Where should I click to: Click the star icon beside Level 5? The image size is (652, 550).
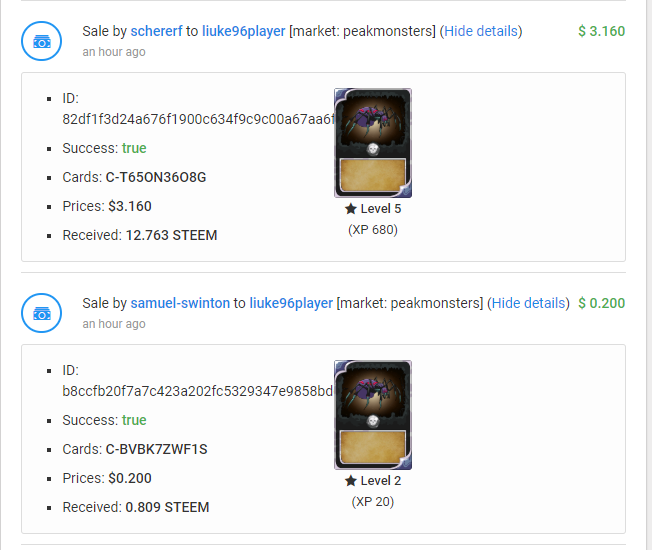coord(351,209)
